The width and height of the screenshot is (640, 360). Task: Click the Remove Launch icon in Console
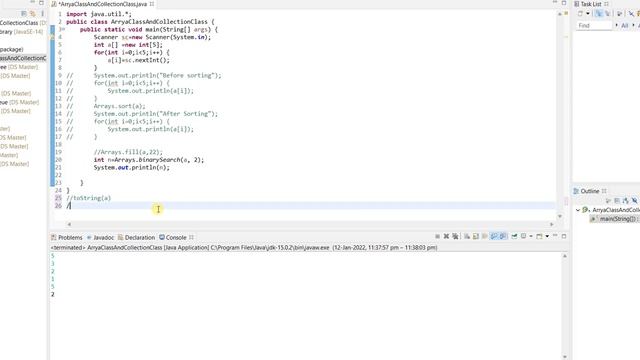click(x=446, y=236)
